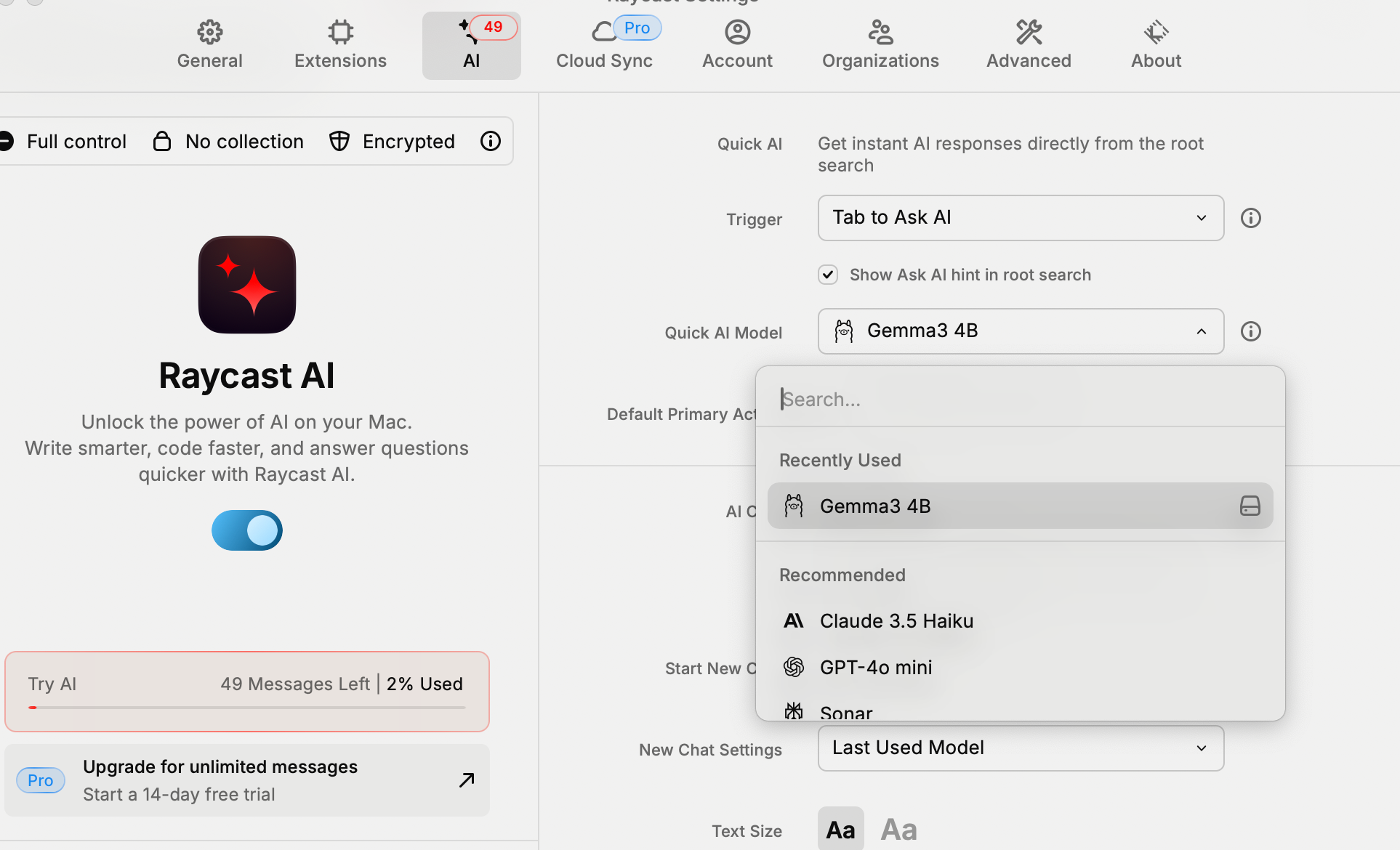Open the privacy info icon beside Encrypted
This screenshot has width=1400, height=850.
[x=491, y=141]
